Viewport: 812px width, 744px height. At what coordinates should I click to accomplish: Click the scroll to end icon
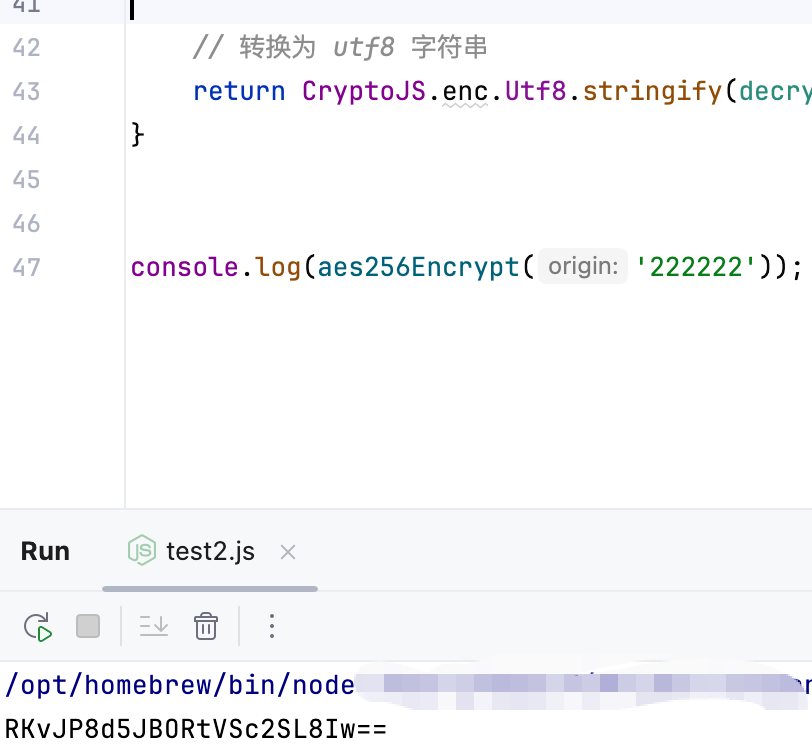tap(154, 627)
